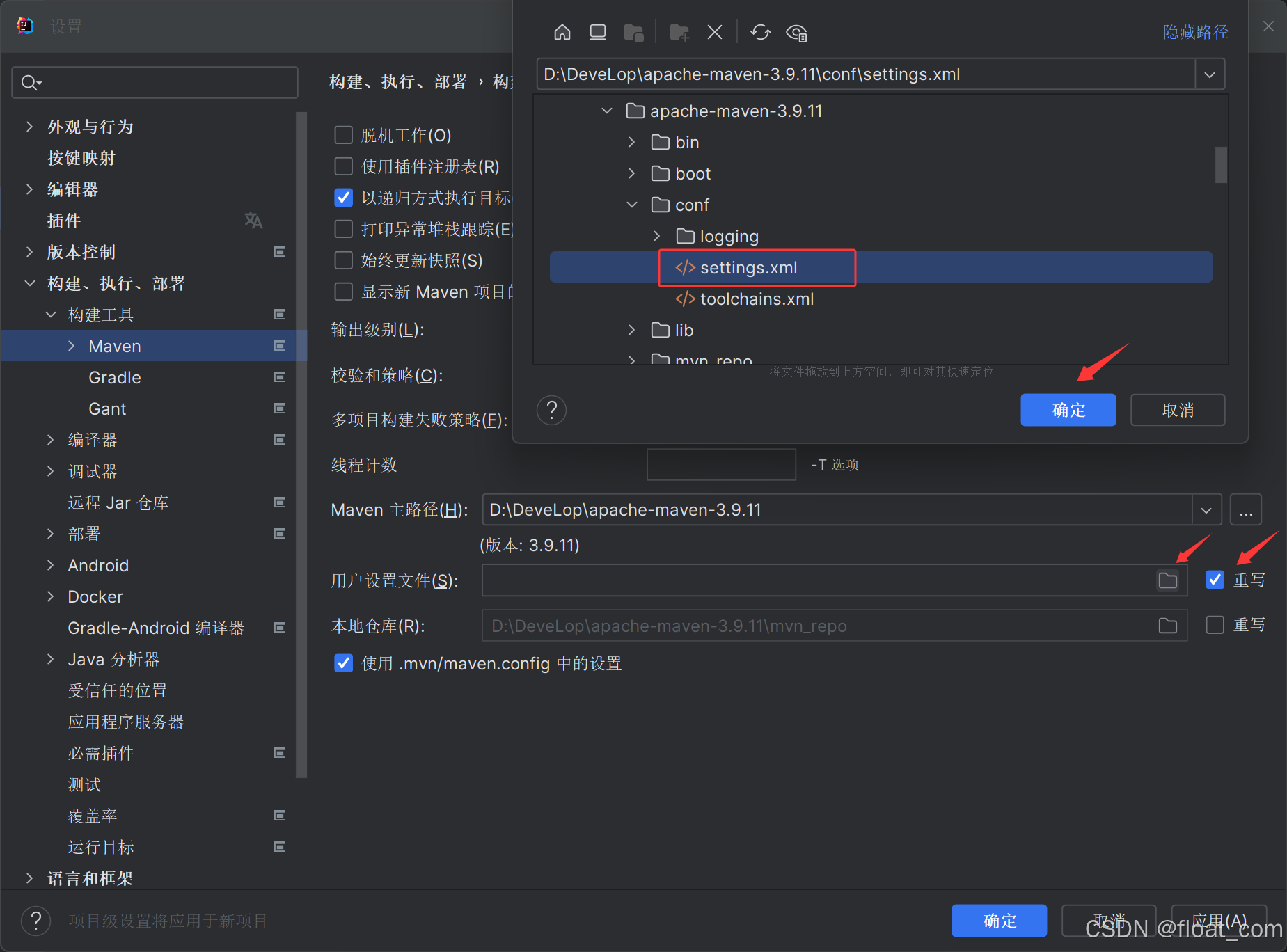Click 隐藏路径 link
1287x952 pixels.
(x=1195, y=32)
